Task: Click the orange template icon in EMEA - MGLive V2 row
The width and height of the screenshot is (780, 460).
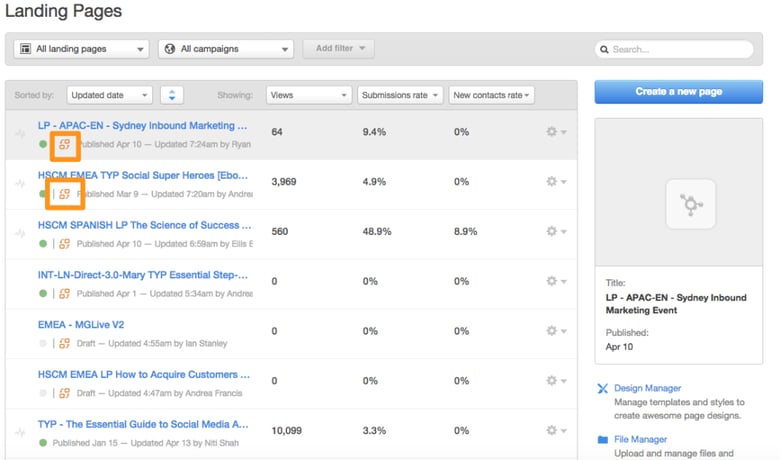Action: 65,343
